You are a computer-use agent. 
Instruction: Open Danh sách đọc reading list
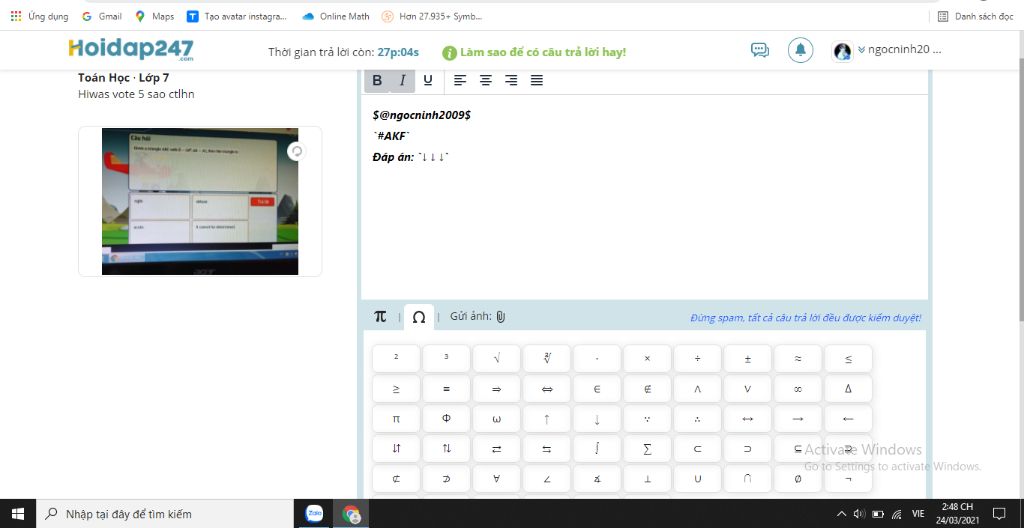(976, 16)
